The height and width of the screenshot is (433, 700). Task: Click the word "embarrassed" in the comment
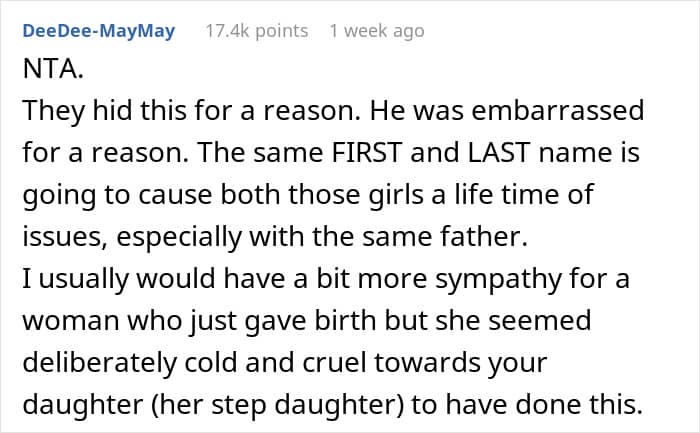point(558,110)
